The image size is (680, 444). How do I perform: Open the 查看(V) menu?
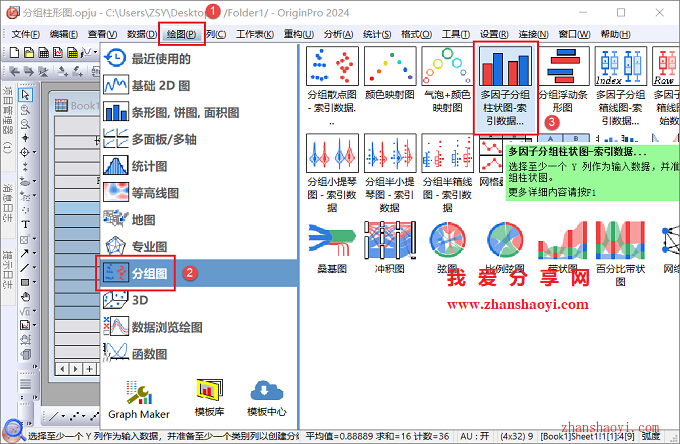click(x=102, y=34)
